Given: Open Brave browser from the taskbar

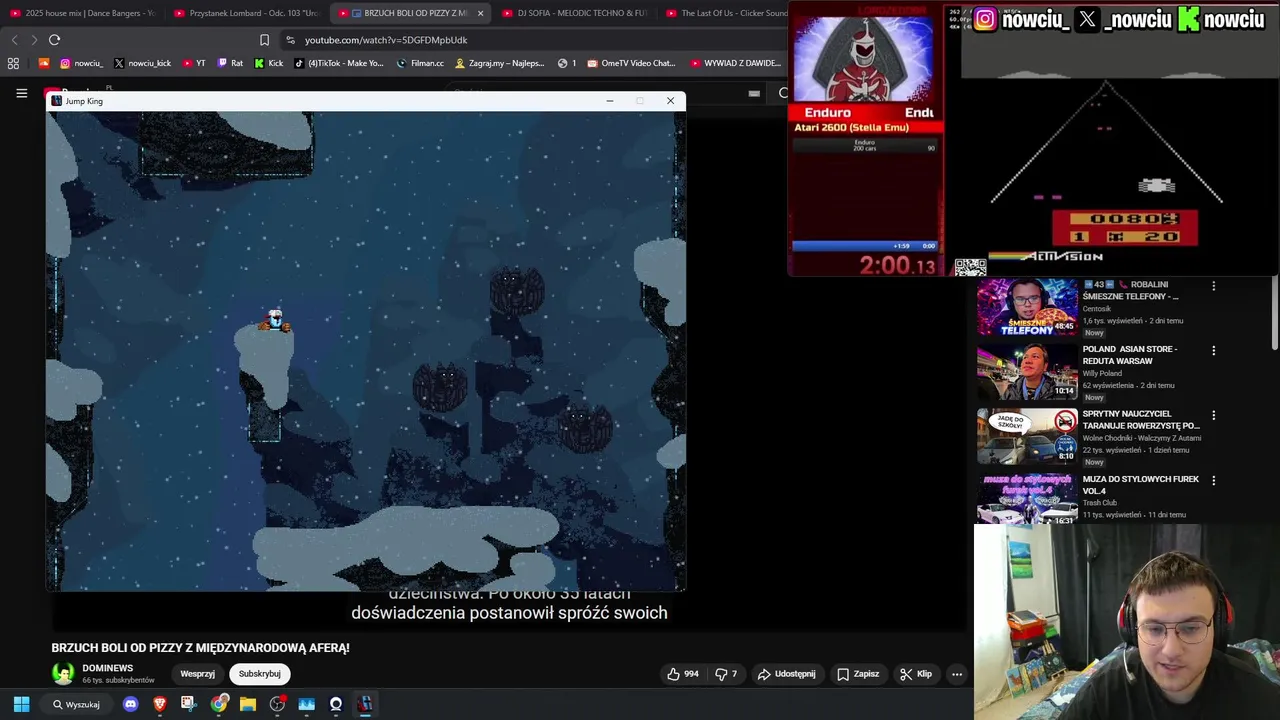Looking at the screenshot, I should point(159,704).
